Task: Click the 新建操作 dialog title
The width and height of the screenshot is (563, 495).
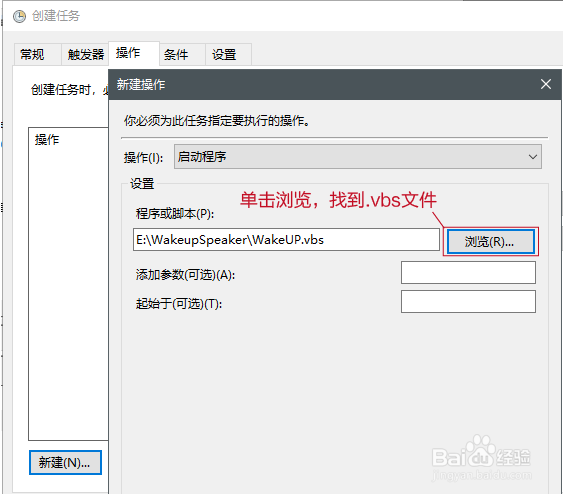Action: click(141, 85)
